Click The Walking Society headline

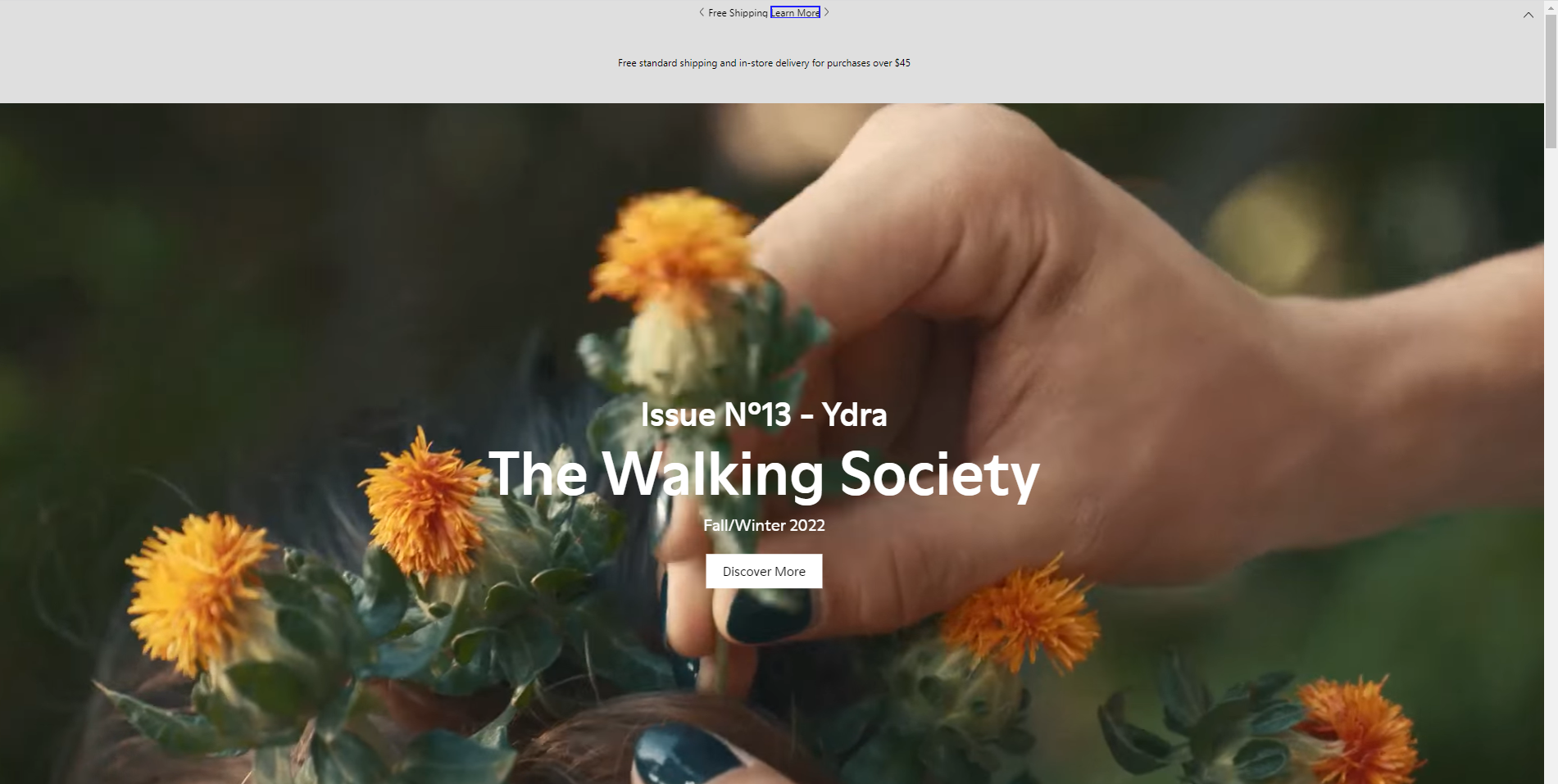pos(764,474)
